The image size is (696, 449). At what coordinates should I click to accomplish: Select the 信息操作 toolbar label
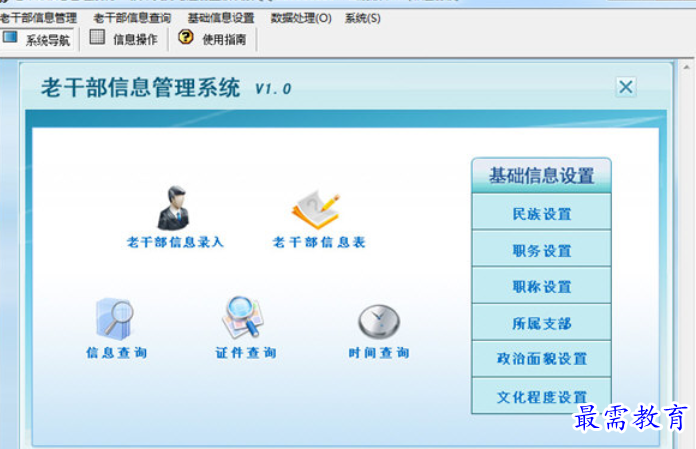tap(135, 39)
